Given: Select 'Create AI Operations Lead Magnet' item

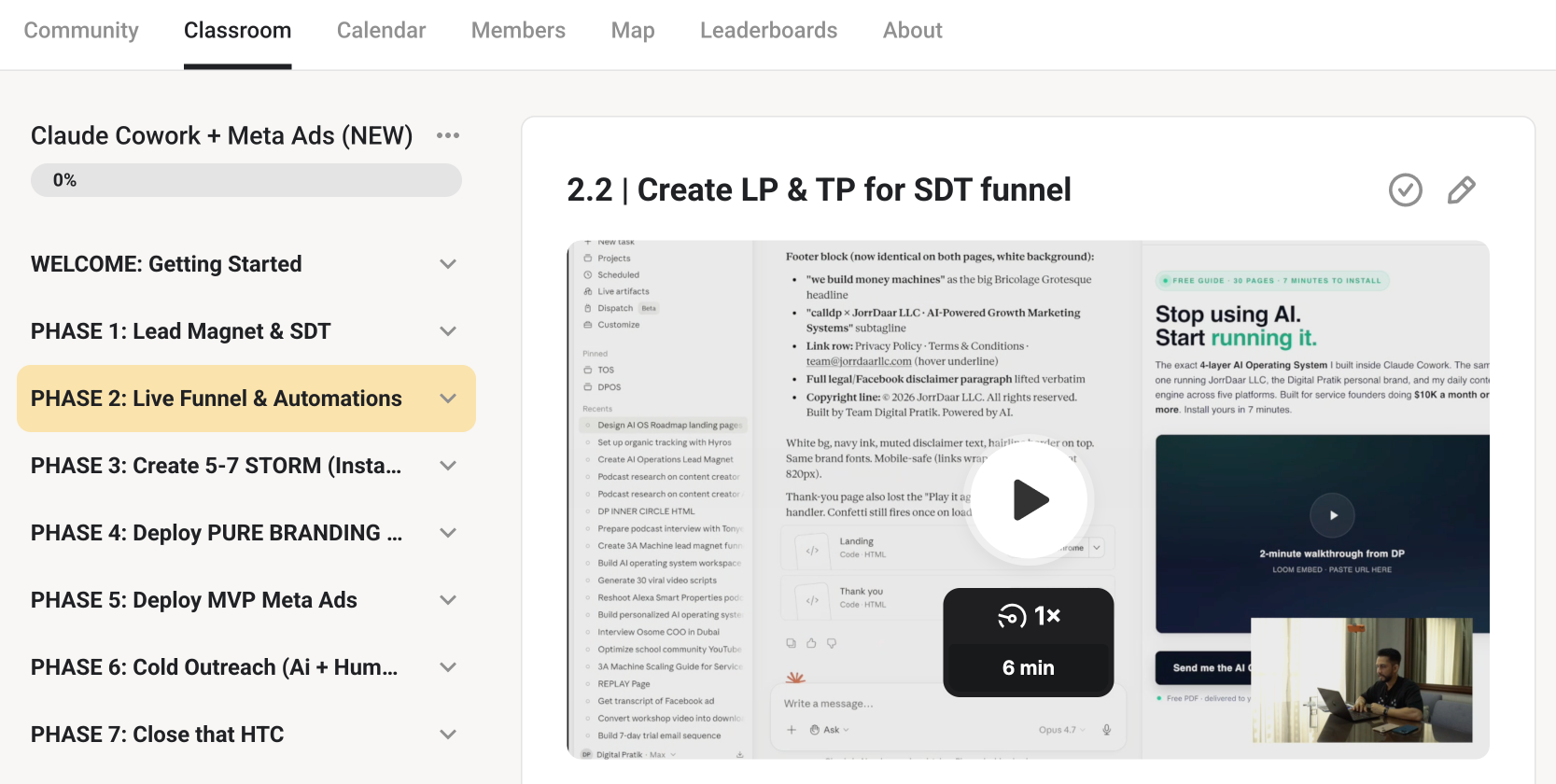Looking at the screenshot, I should point(664,459).
